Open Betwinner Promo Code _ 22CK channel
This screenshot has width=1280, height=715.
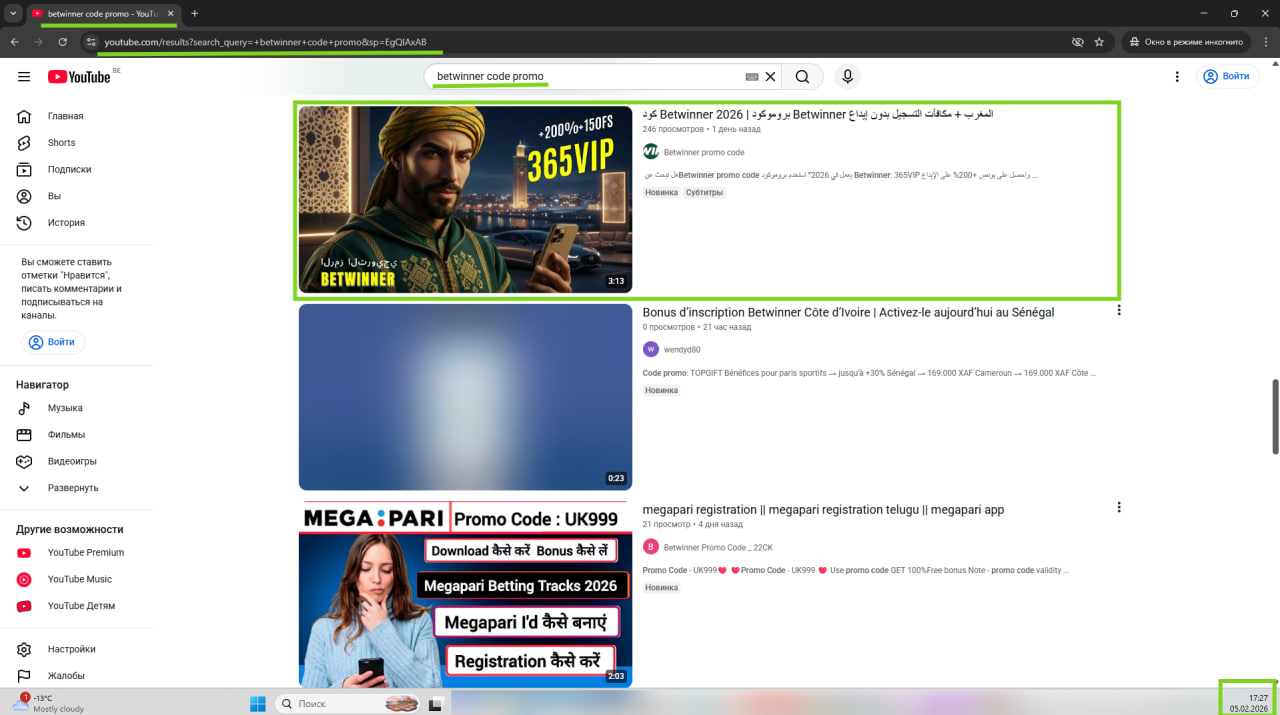click(718, 547)
